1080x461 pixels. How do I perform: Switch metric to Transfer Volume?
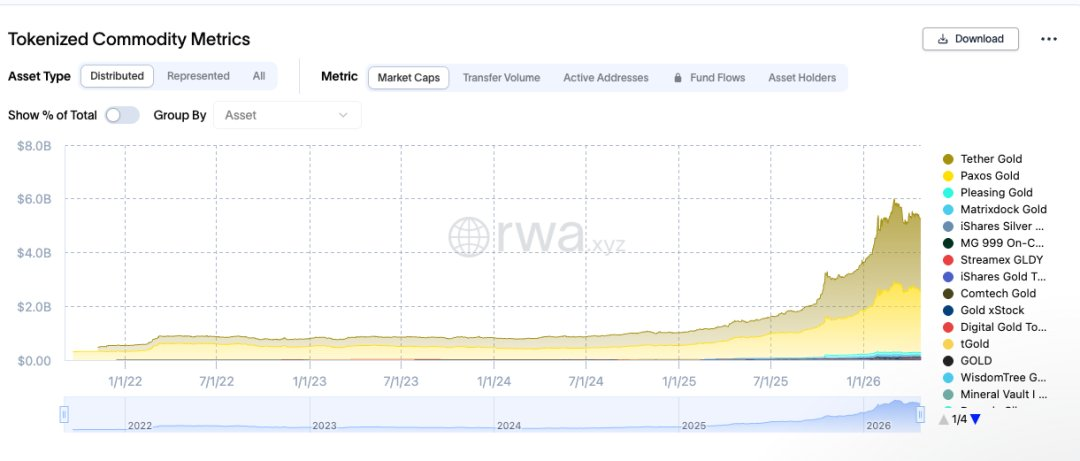[x=501, y=78]
